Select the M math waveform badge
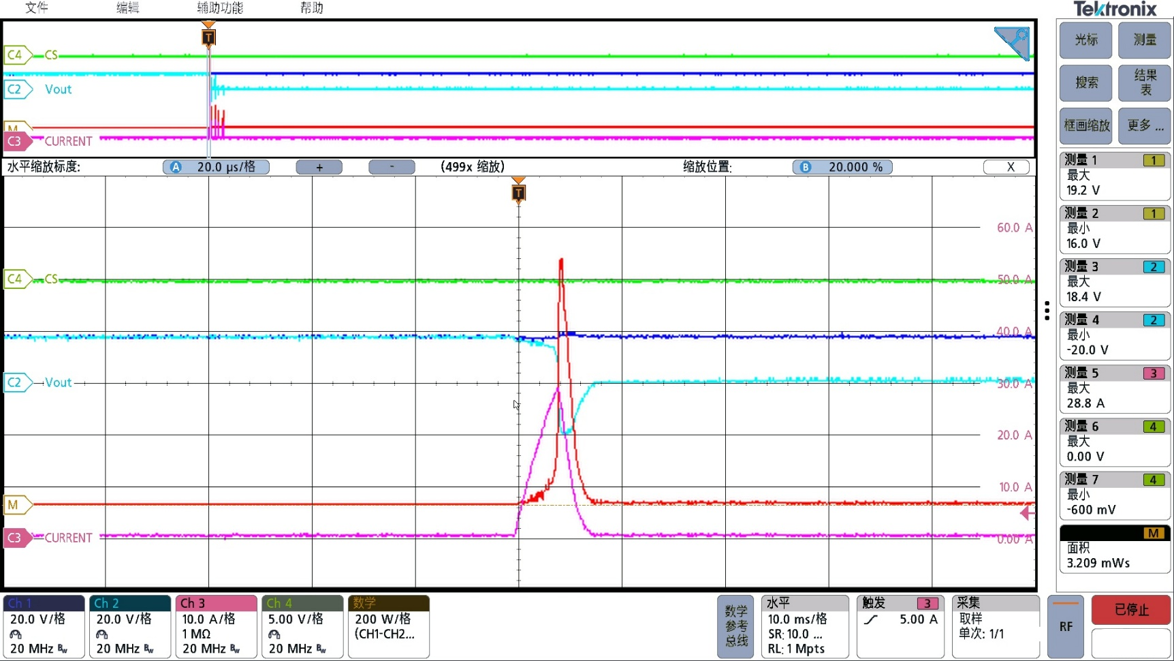Viewport: 1174px width, 661px height. (x=18, y=505)
